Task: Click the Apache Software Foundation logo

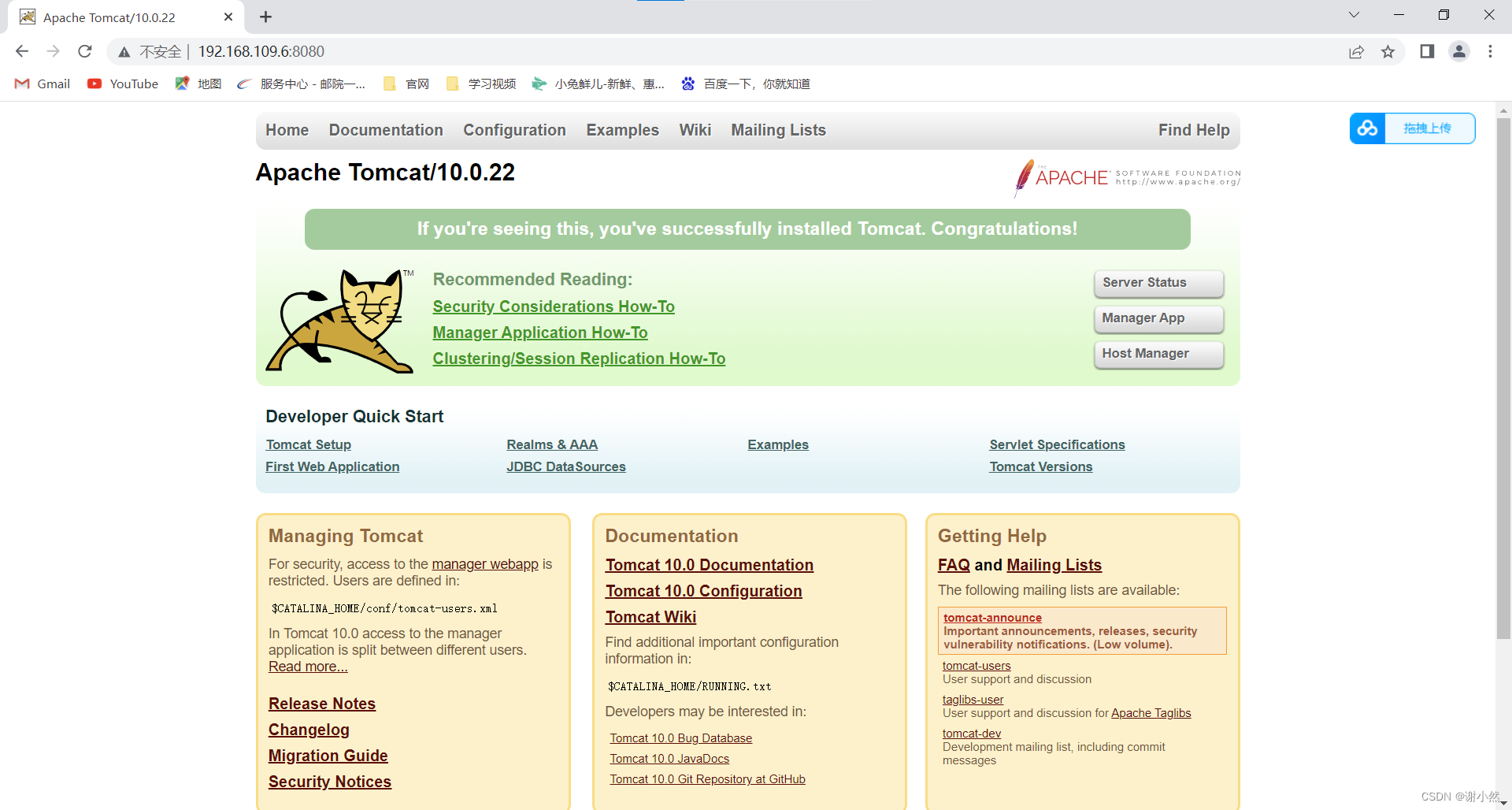Action: pos(1127,177)
